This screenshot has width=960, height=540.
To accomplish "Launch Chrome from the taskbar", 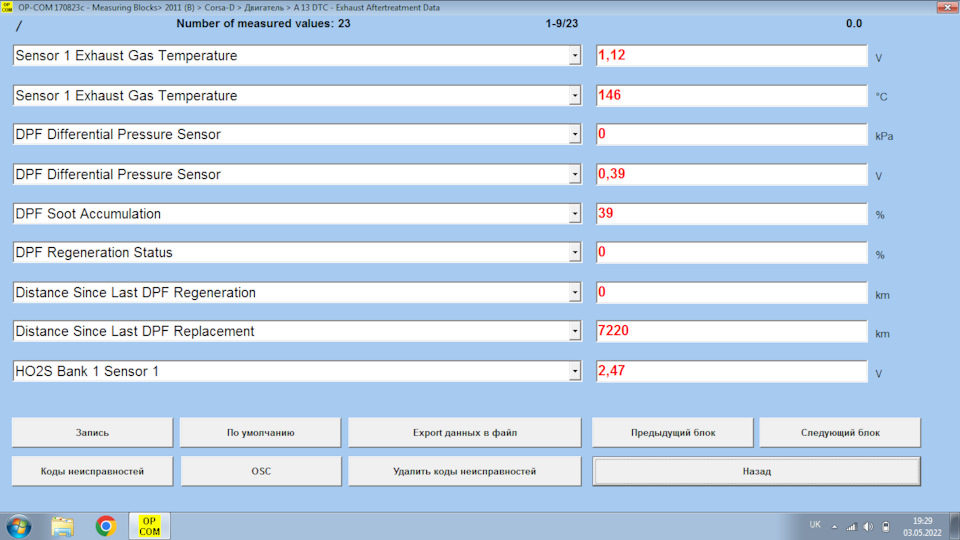I will (105, 526).
